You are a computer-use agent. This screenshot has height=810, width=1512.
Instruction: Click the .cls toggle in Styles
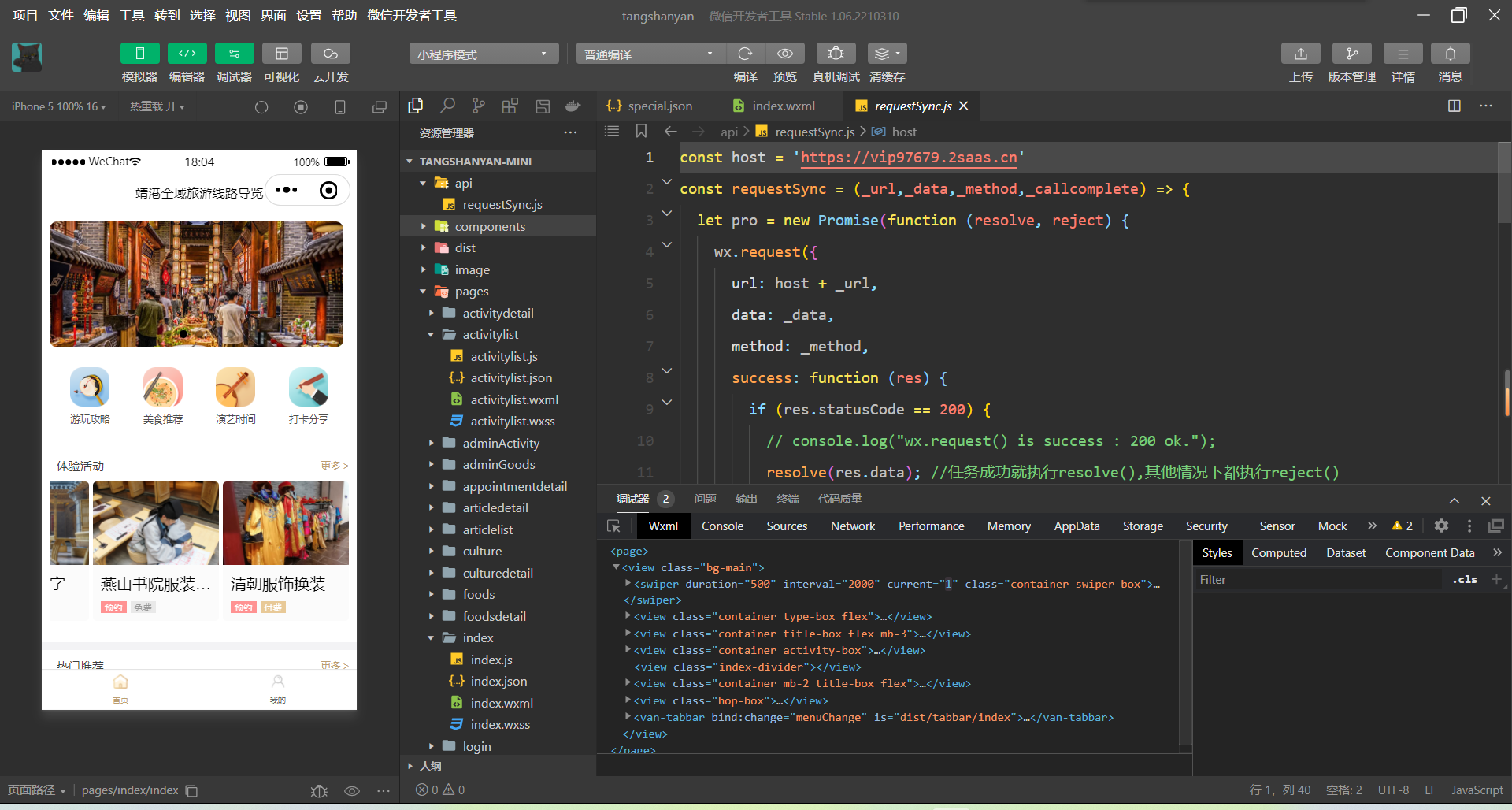pyautogui.click(x=1465, y=579)
